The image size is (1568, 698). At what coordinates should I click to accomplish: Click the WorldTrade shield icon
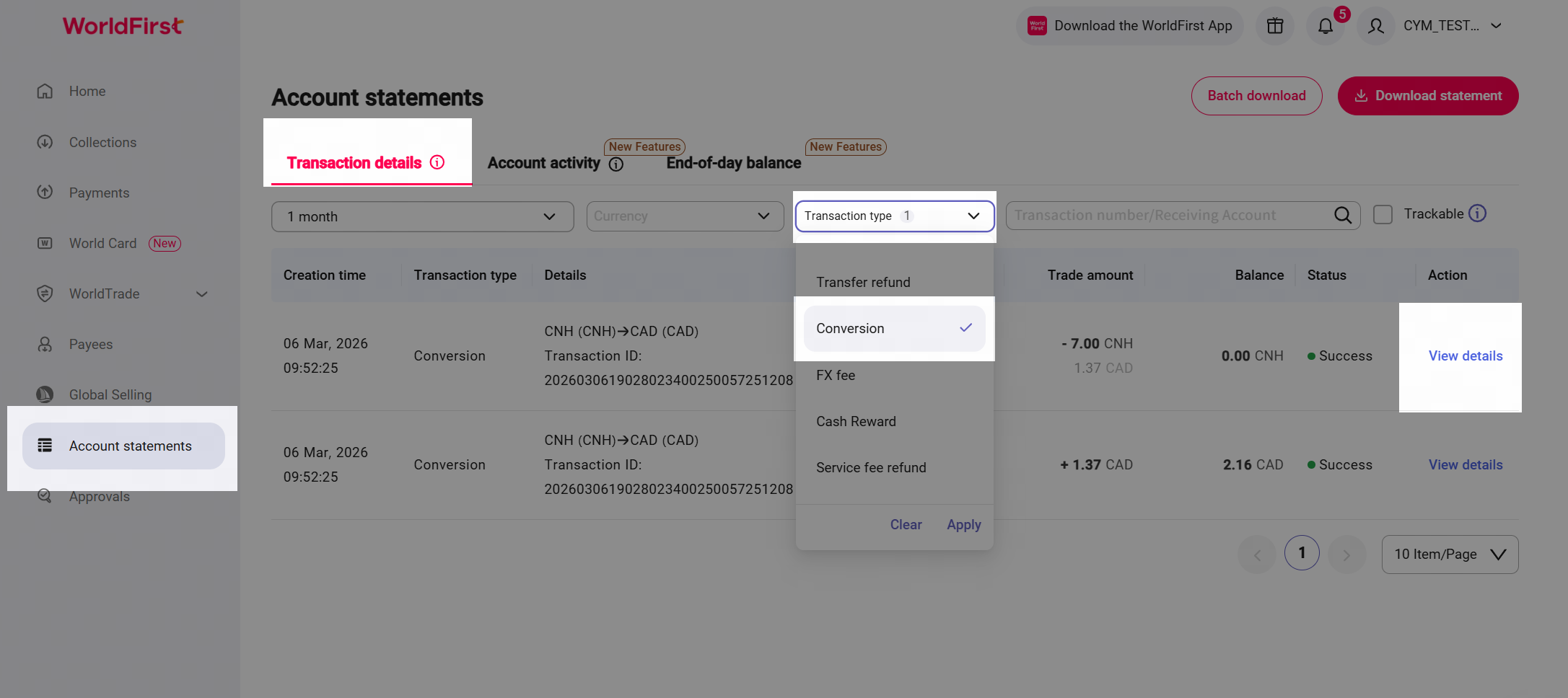tap(45, 293)
